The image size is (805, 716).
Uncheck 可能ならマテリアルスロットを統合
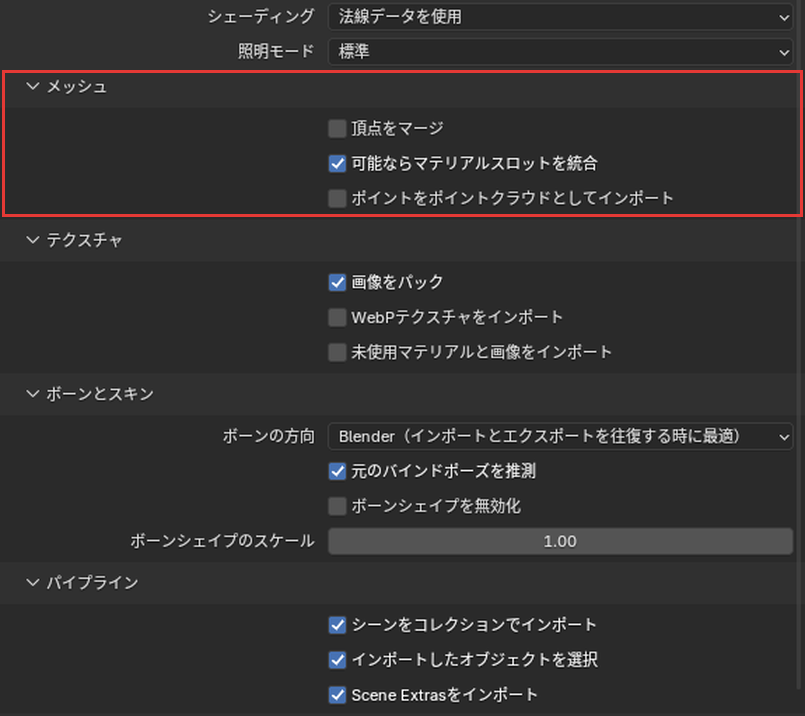click(337, 163)
